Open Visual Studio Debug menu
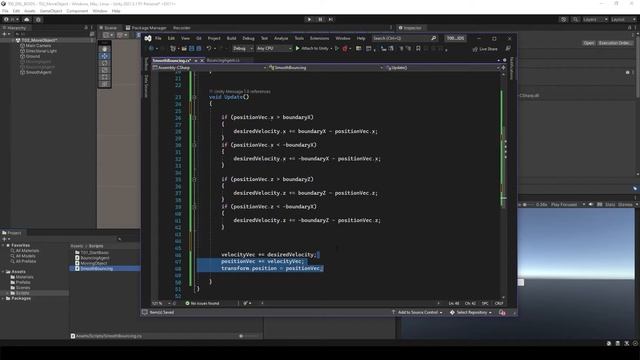 tap(248, 38)
